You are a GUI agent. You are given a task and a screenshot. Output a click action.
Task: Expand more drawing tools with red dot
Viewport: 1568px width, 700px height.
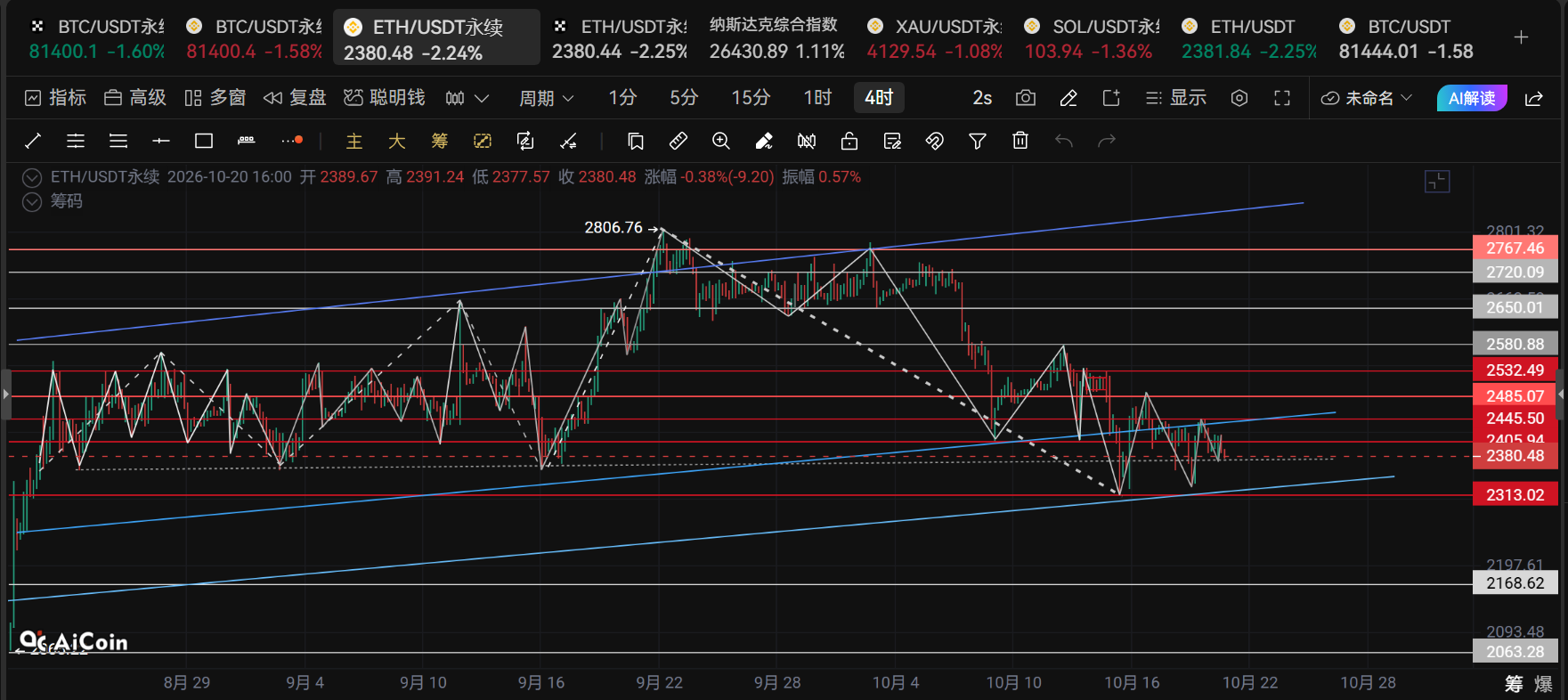point(292,141)
